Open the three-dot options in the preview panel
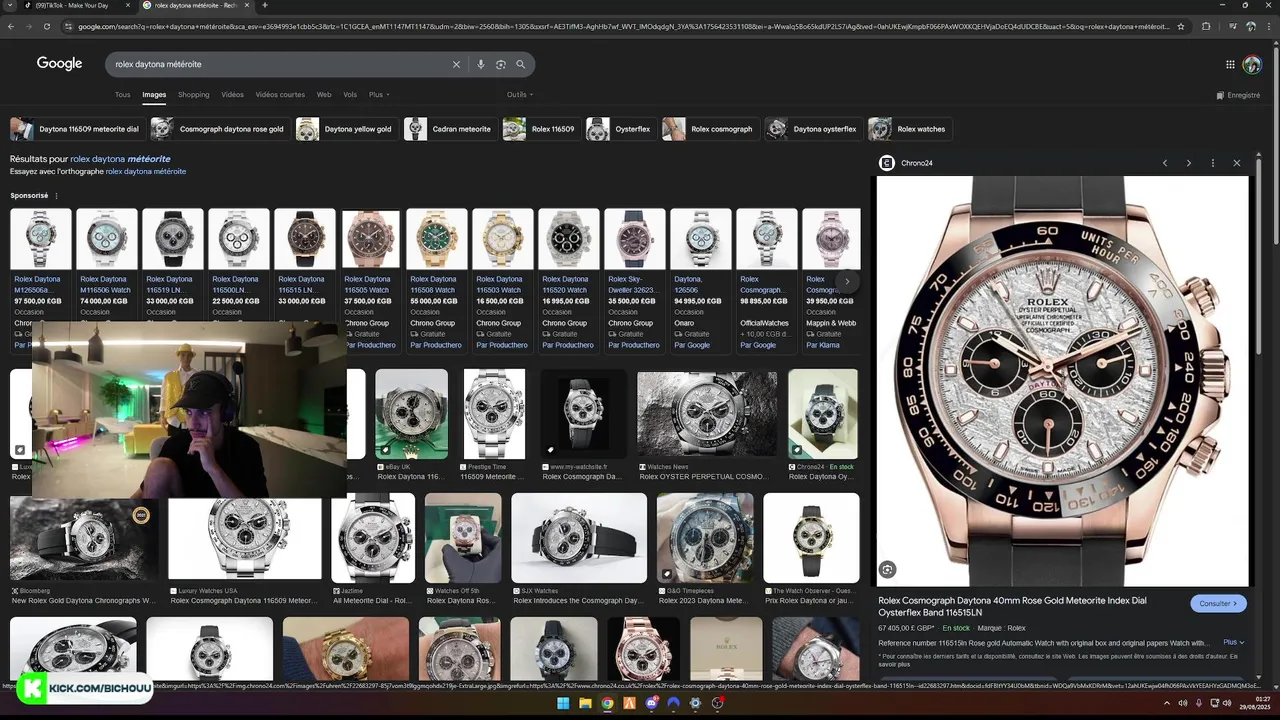1280x720 pixels. 1213,163
